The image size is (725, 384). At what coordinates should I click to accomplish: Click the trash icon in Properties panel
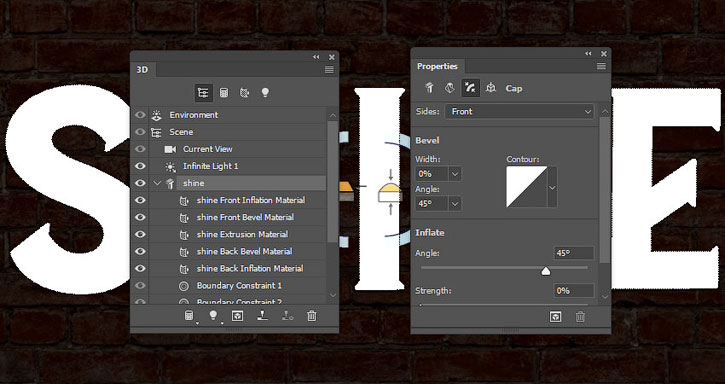(x=580, y=317)
